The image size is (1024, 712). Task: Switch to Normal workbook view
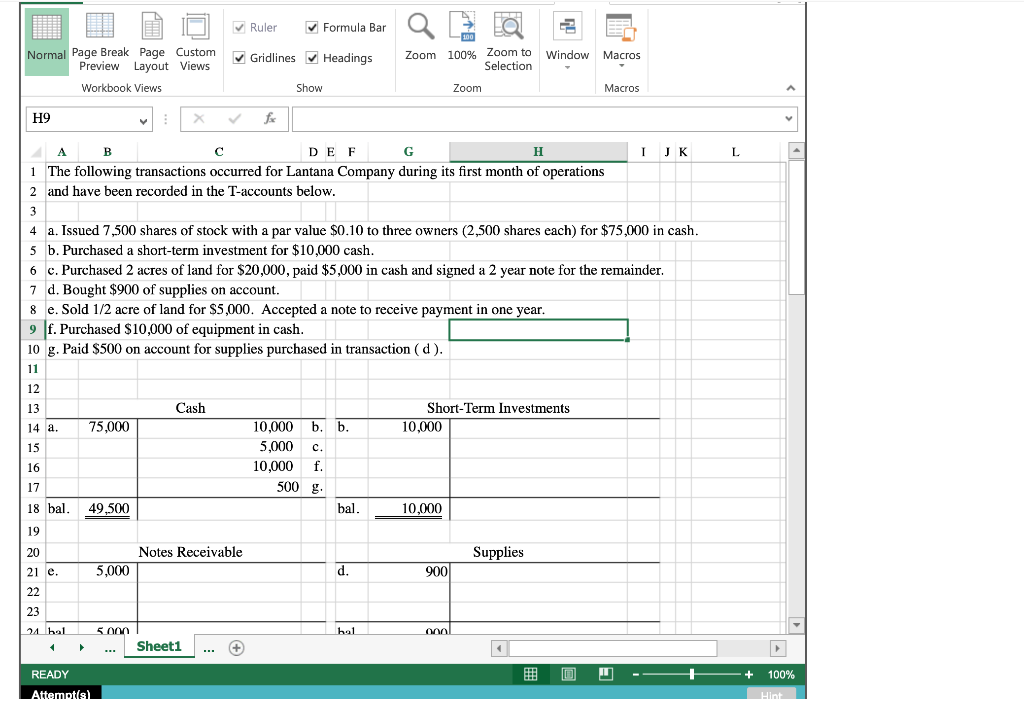(46, 41)
